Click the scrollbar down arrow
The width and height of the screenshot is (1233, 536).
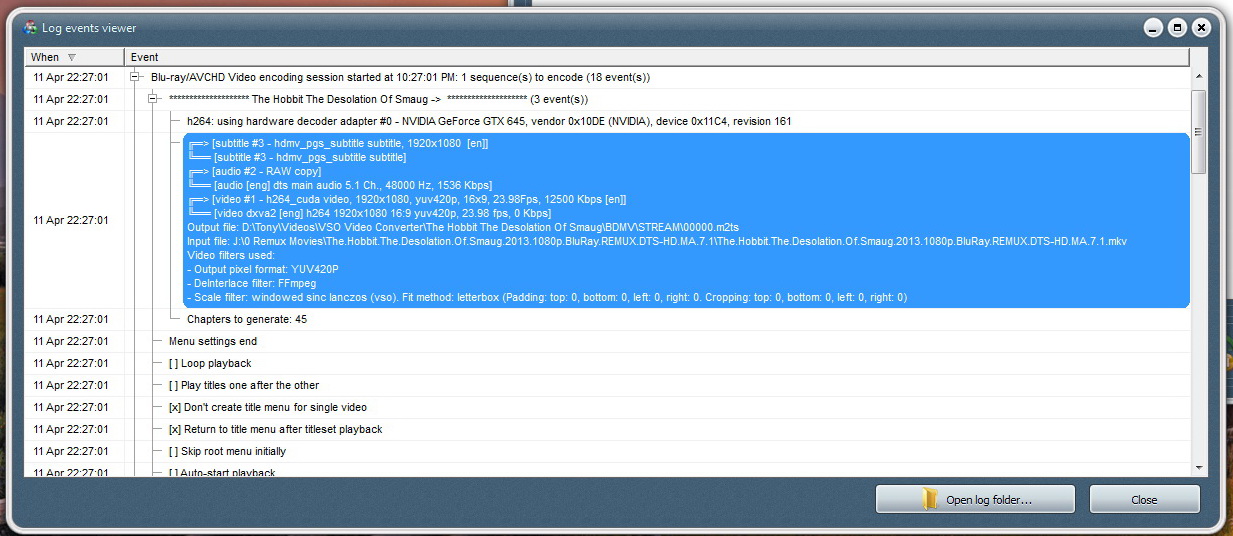click(x=1199, y=467)
